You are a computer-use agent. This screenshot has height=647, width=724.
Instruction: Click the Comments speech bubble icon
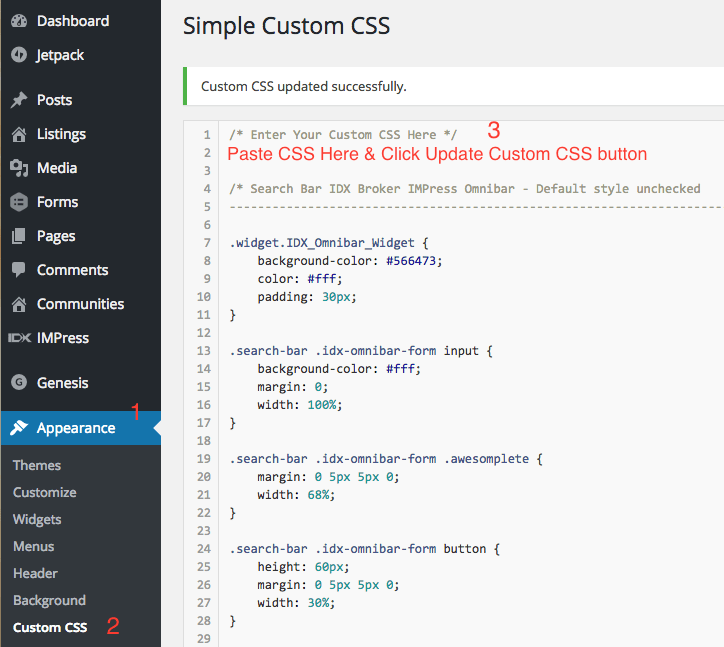coord(19,270)
